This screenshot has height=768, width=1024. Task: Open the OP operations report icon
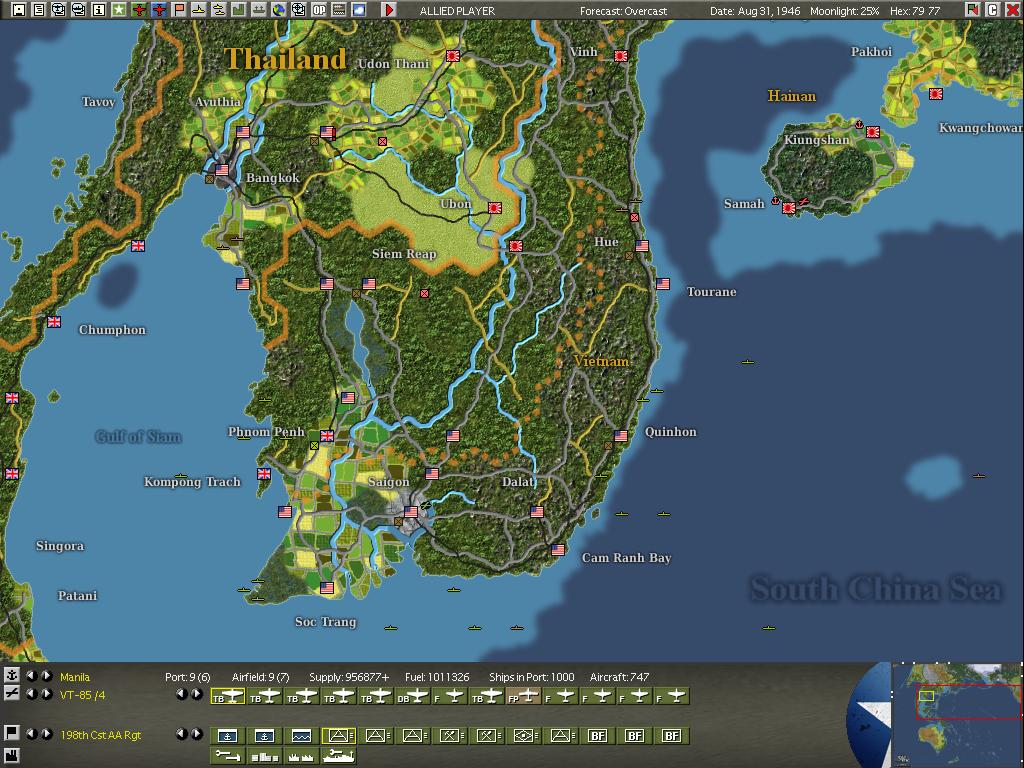tap(319, 10)
